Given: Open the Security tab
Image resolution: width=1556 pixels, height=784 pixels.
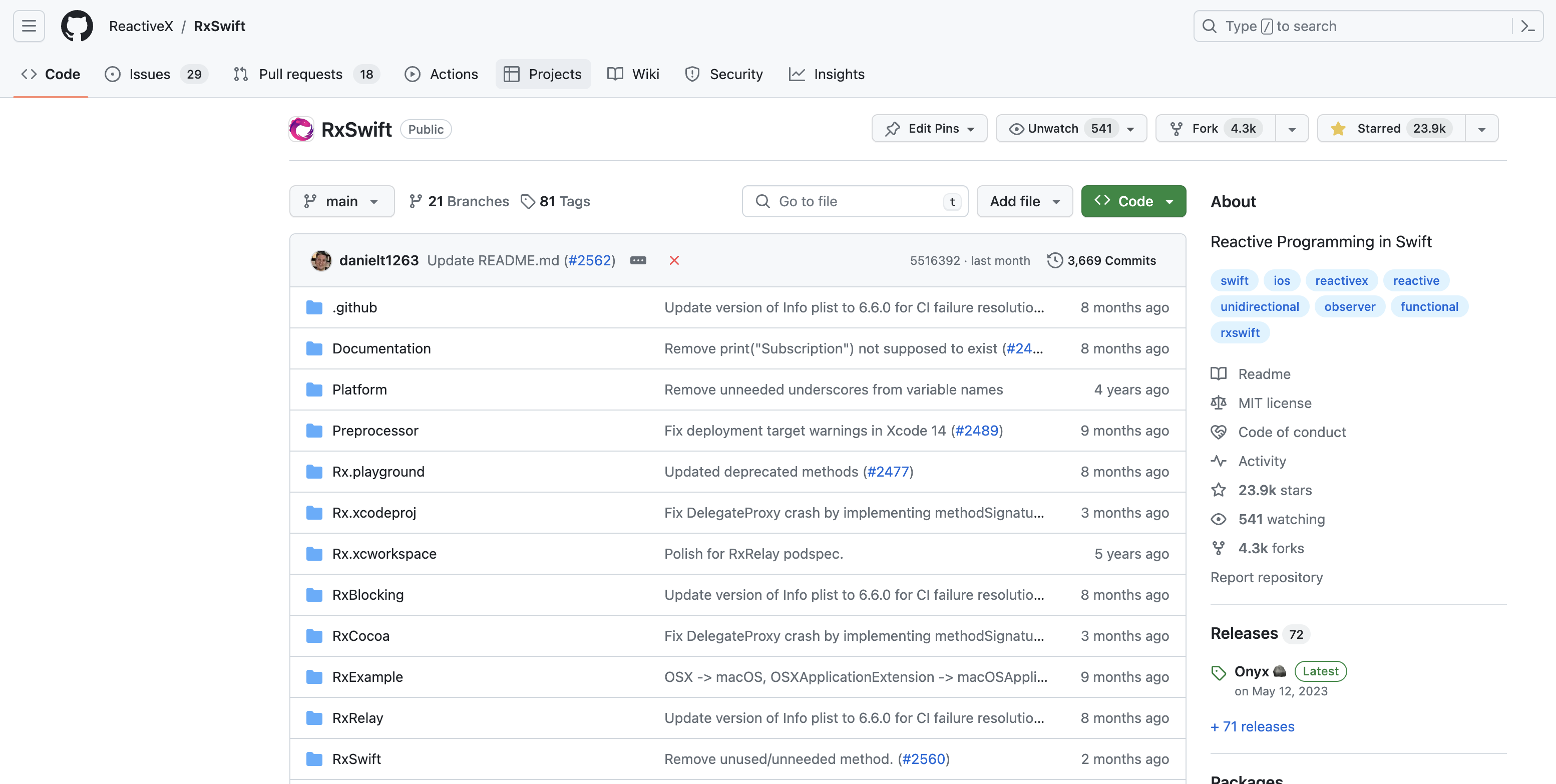Looking at the screenshot, I should pyautogui.click(x=723, y=74).
